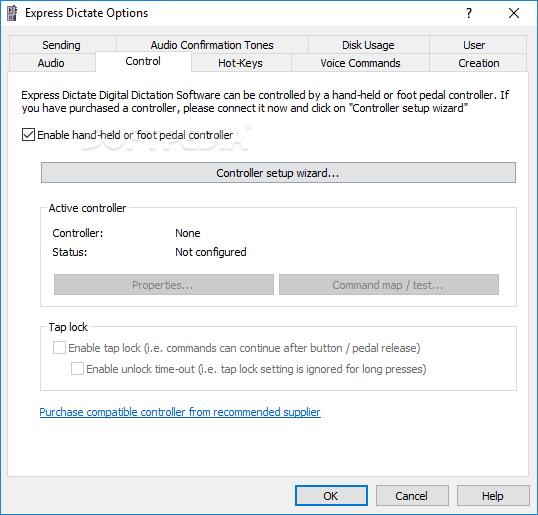Click the Express Dictate app icon in title bar
This screenshot has width=538, height=515.
(12, 13)
